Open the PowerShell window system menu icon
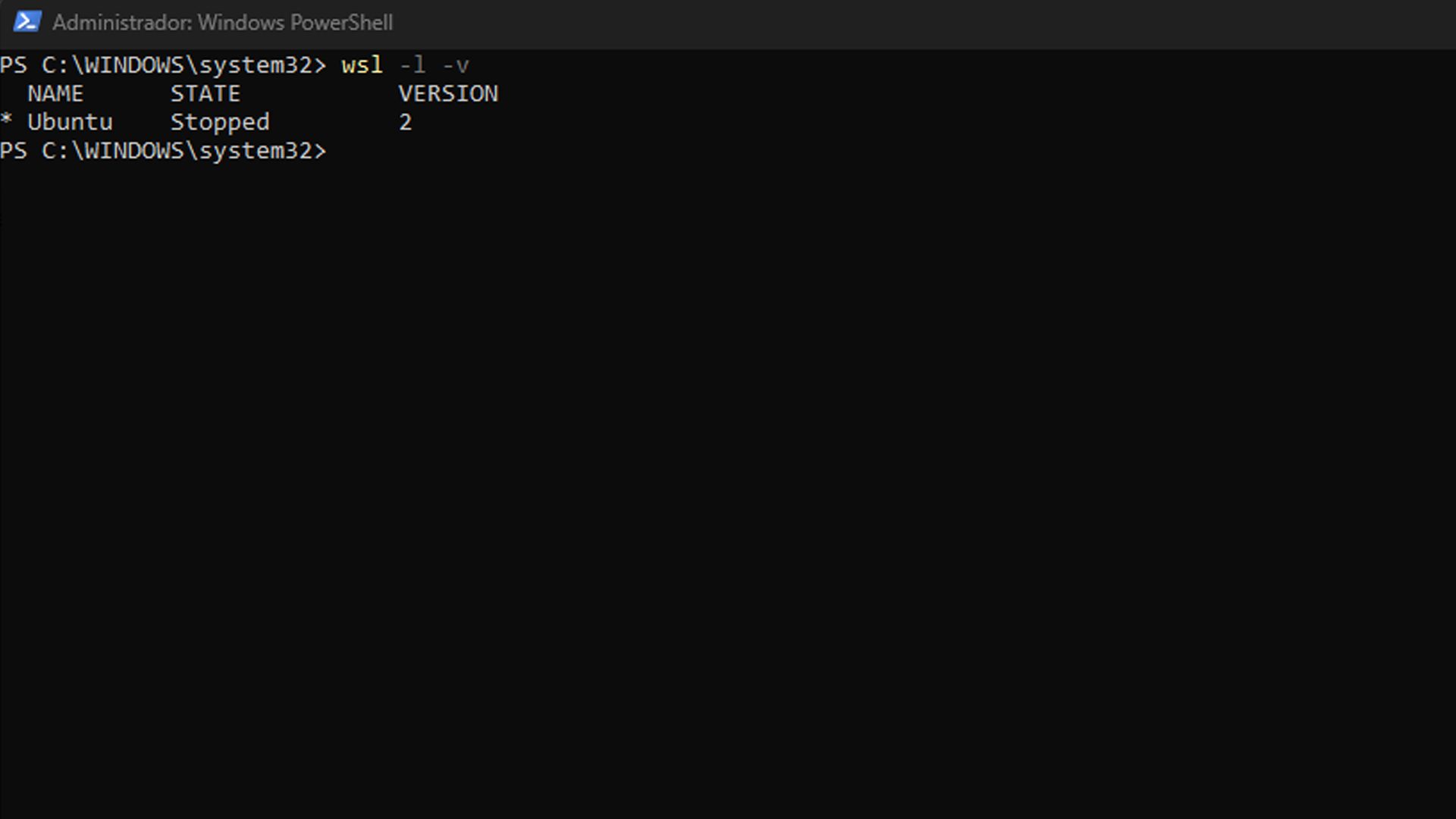The width and height of the screenshot is (1456, 819). (x=27, y=22)
